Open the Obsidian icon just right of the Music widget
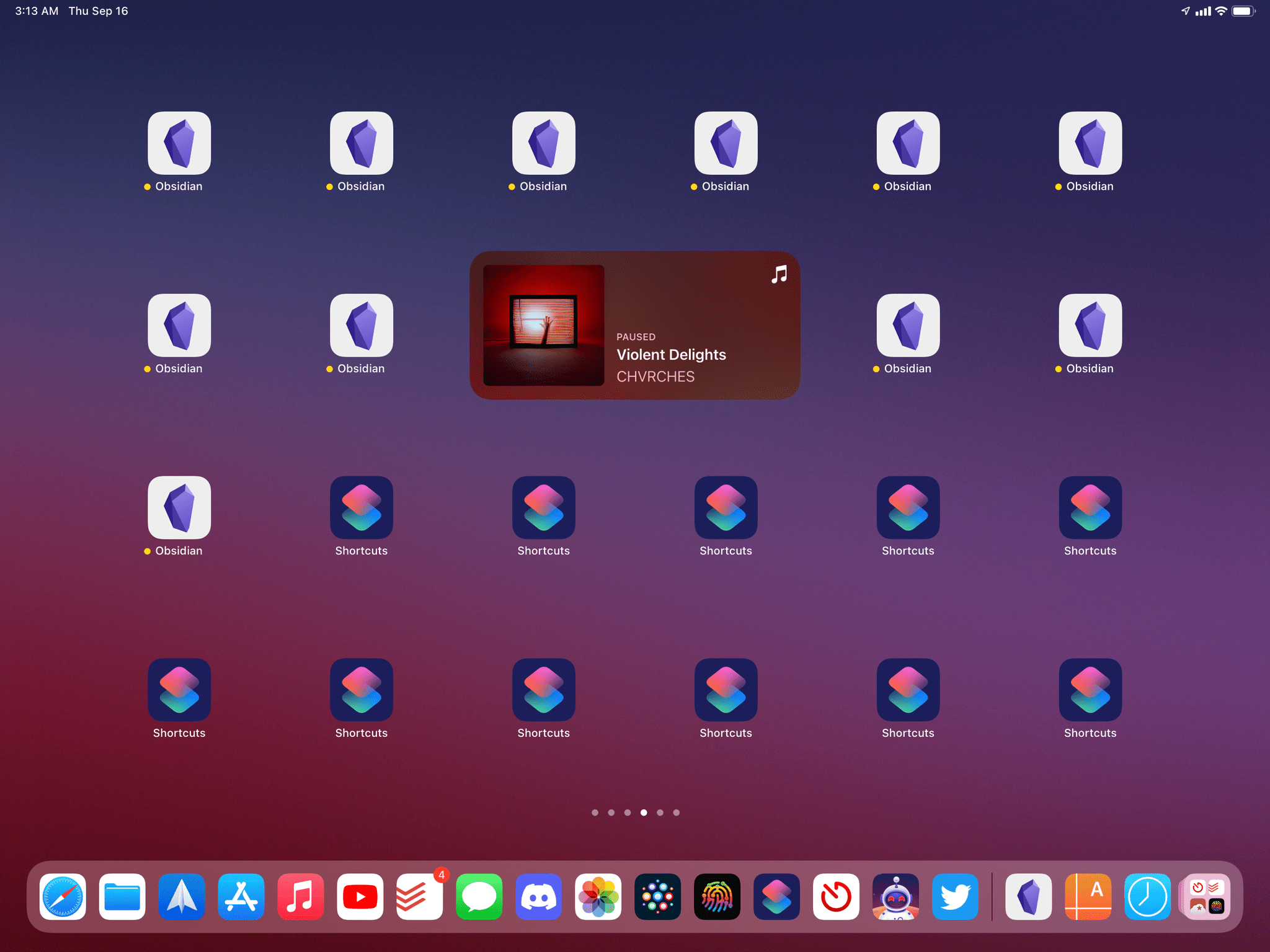The width and height of the screenshot is (1270, 952). [908, 325]
